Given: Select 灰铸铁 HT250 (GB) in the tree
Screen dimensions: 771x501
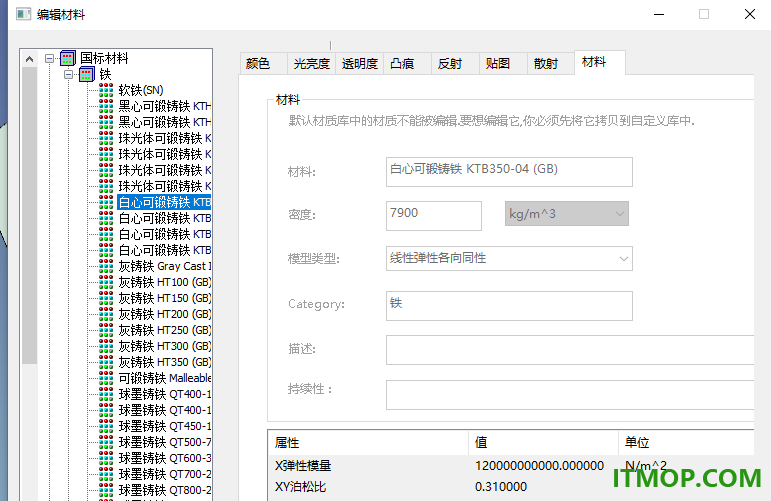Looking at the screenshot, I should point(165,330).
